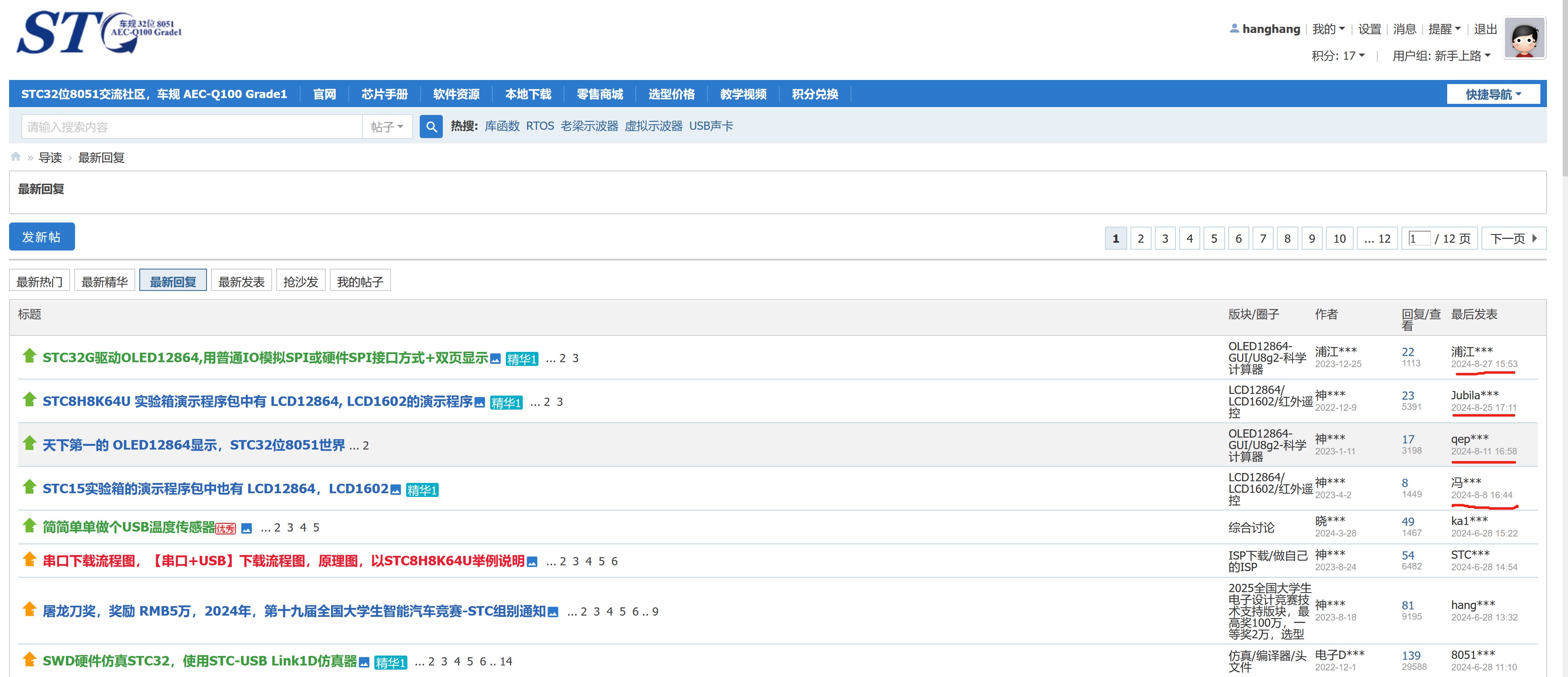Click hot search term RTOS
The height and width of the screenshot is (677, 1568).
pyautogui.click(x=540, y=126)
